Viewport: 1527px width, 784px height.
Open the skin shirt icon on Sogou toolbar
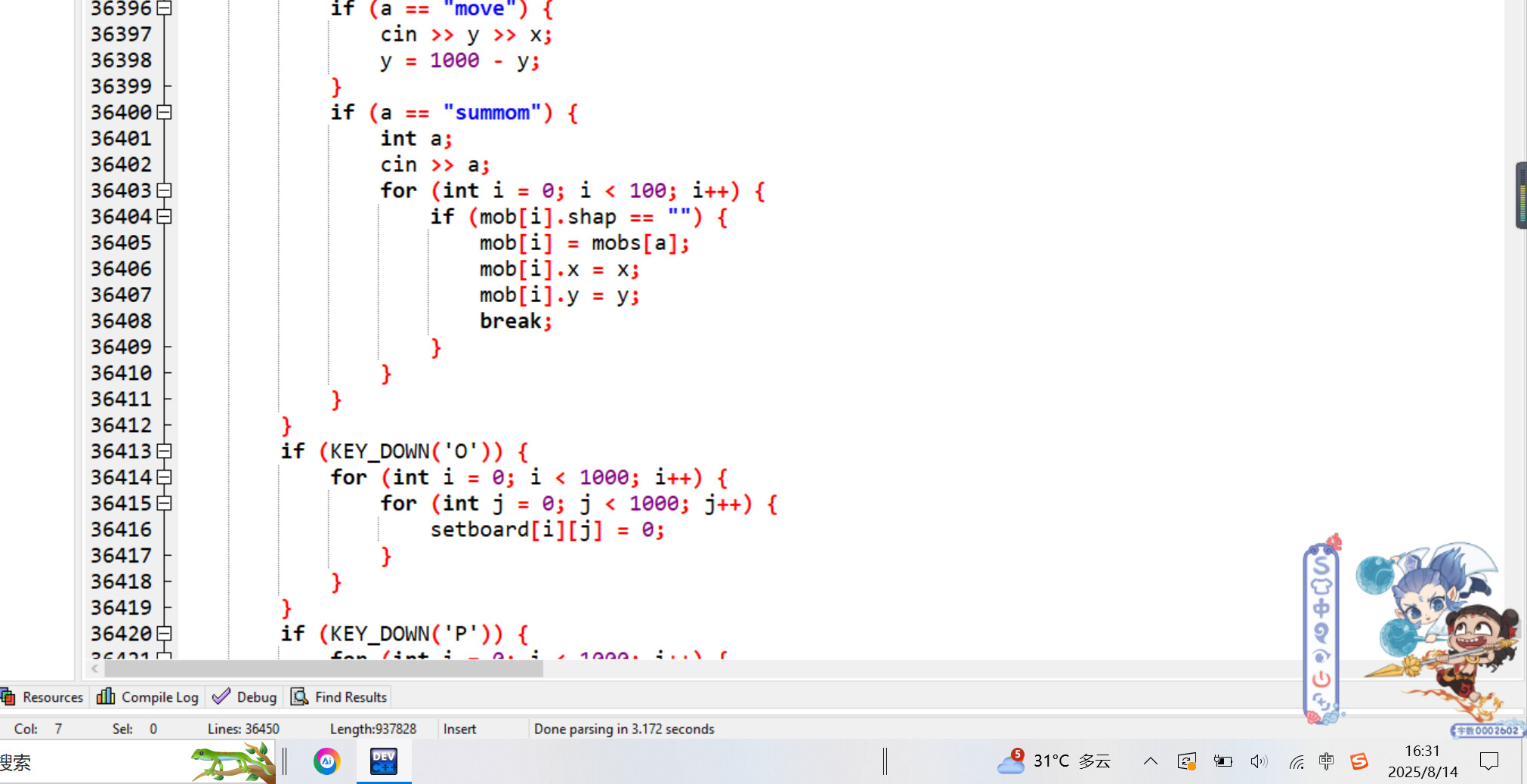1321,586
